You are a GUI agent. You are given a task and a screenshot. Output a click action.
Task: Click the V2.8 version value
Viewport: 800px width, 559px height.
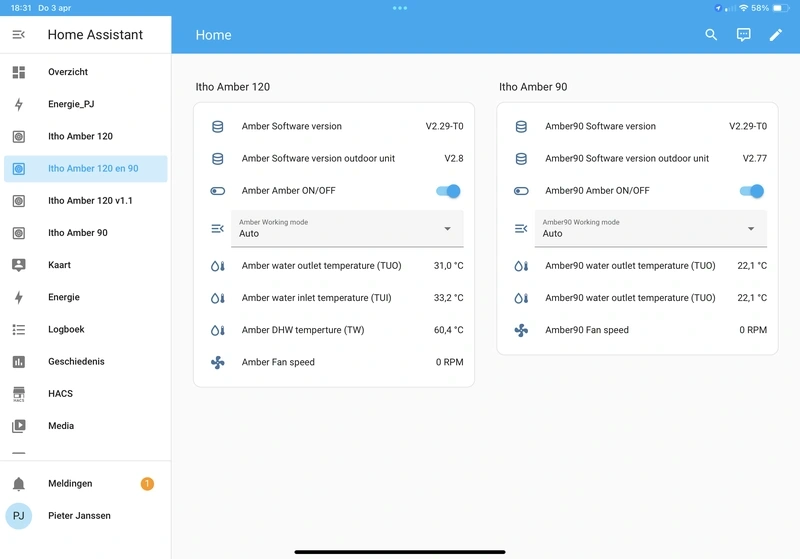tap(454, 158)
